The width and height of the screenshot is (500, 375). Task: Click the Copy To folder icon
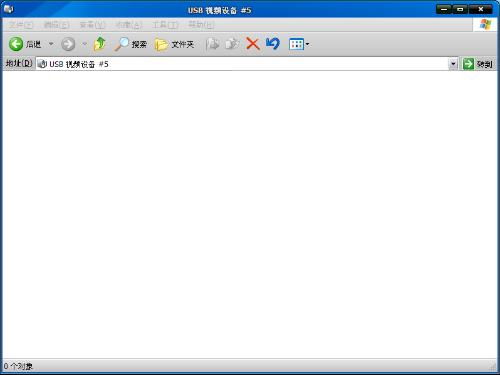(232, 44)
